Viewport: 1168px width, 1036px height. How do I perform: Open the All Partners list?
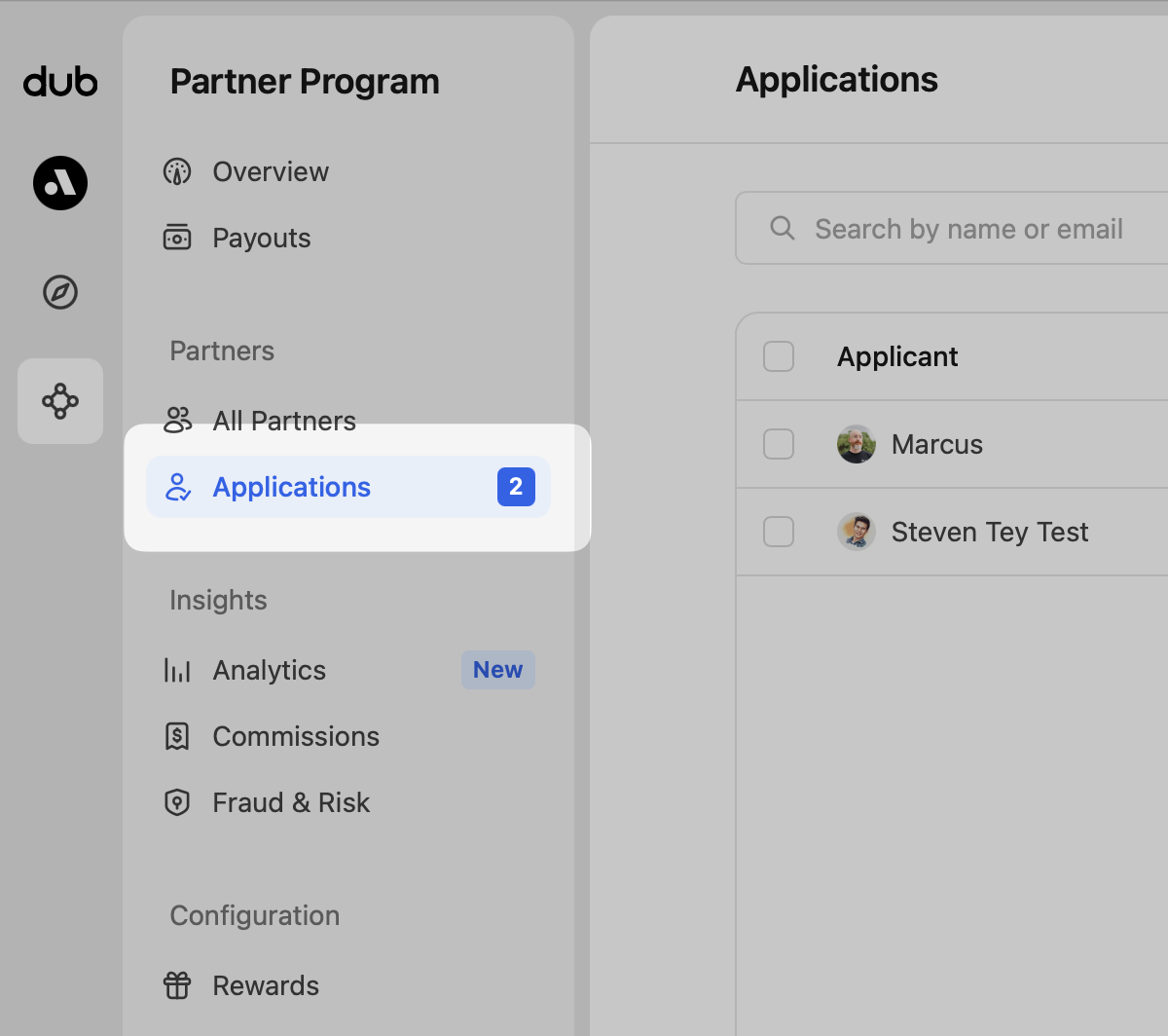348,421
